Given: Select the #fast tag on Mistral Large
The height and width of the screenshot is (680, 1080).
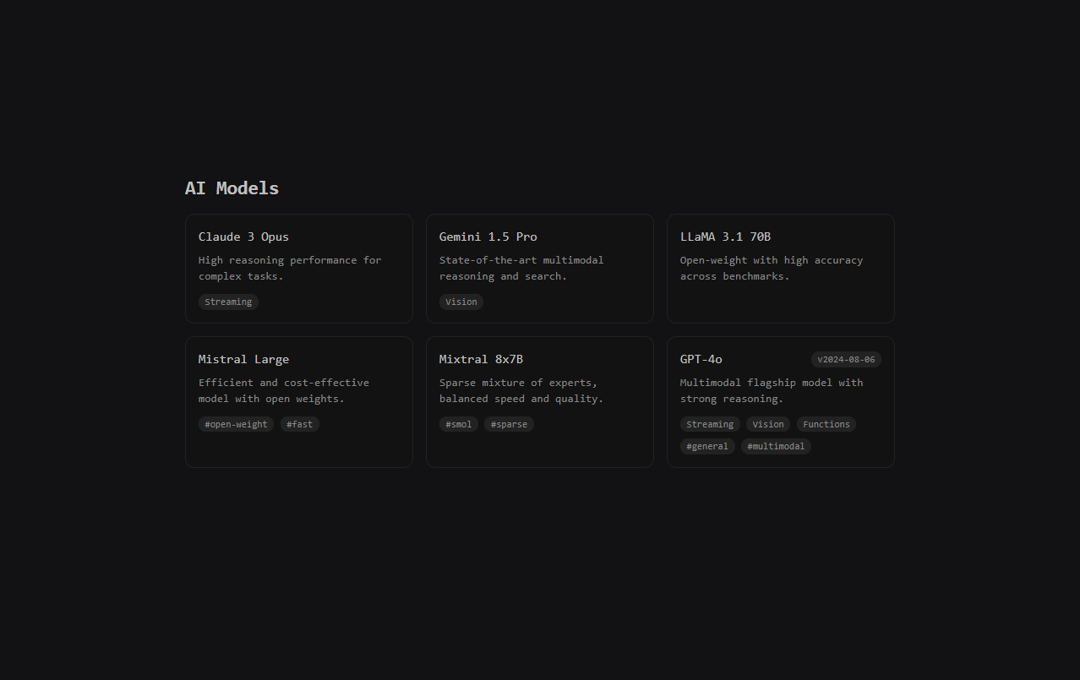Looking at the screenshot, I should click(300, 424).
